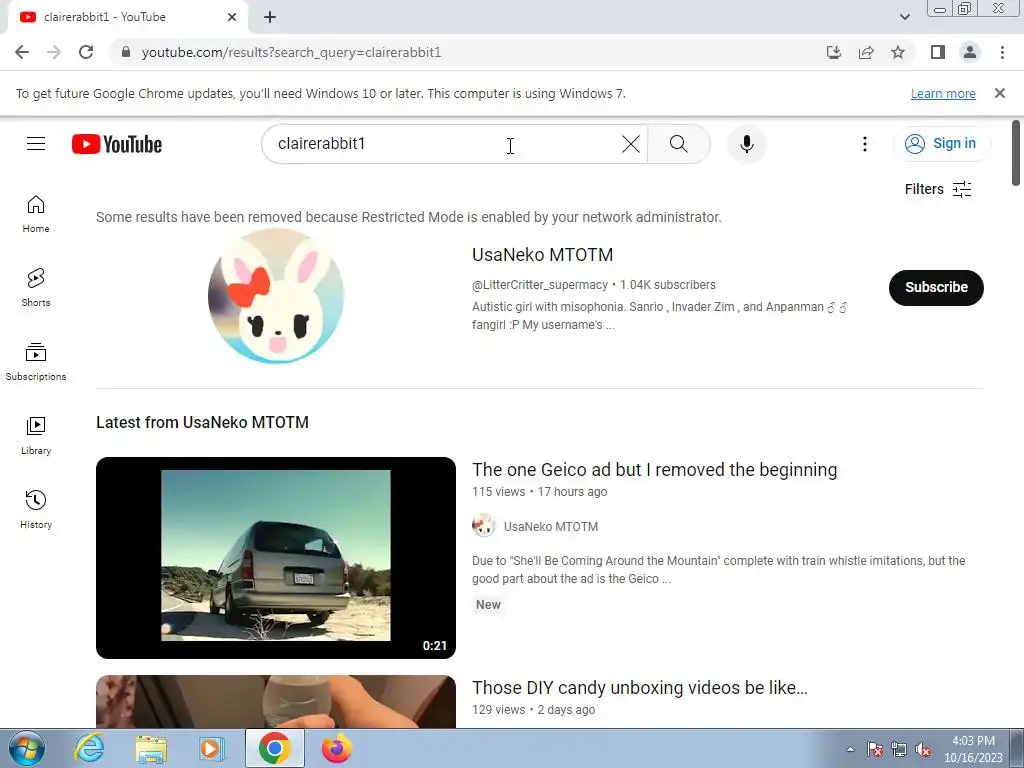This screenshot has height=768, width=1024.
Task: Click the Action Center flag tray icon
Action: (875, 750)
